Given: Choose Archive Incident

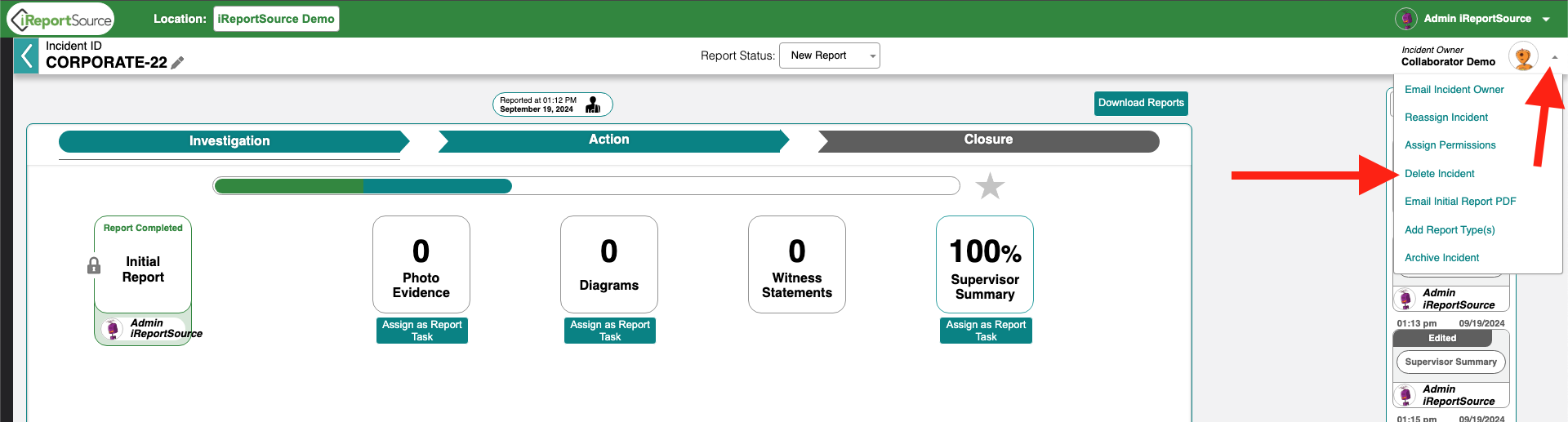Looking at the screenshot, I should point(1441,258).
